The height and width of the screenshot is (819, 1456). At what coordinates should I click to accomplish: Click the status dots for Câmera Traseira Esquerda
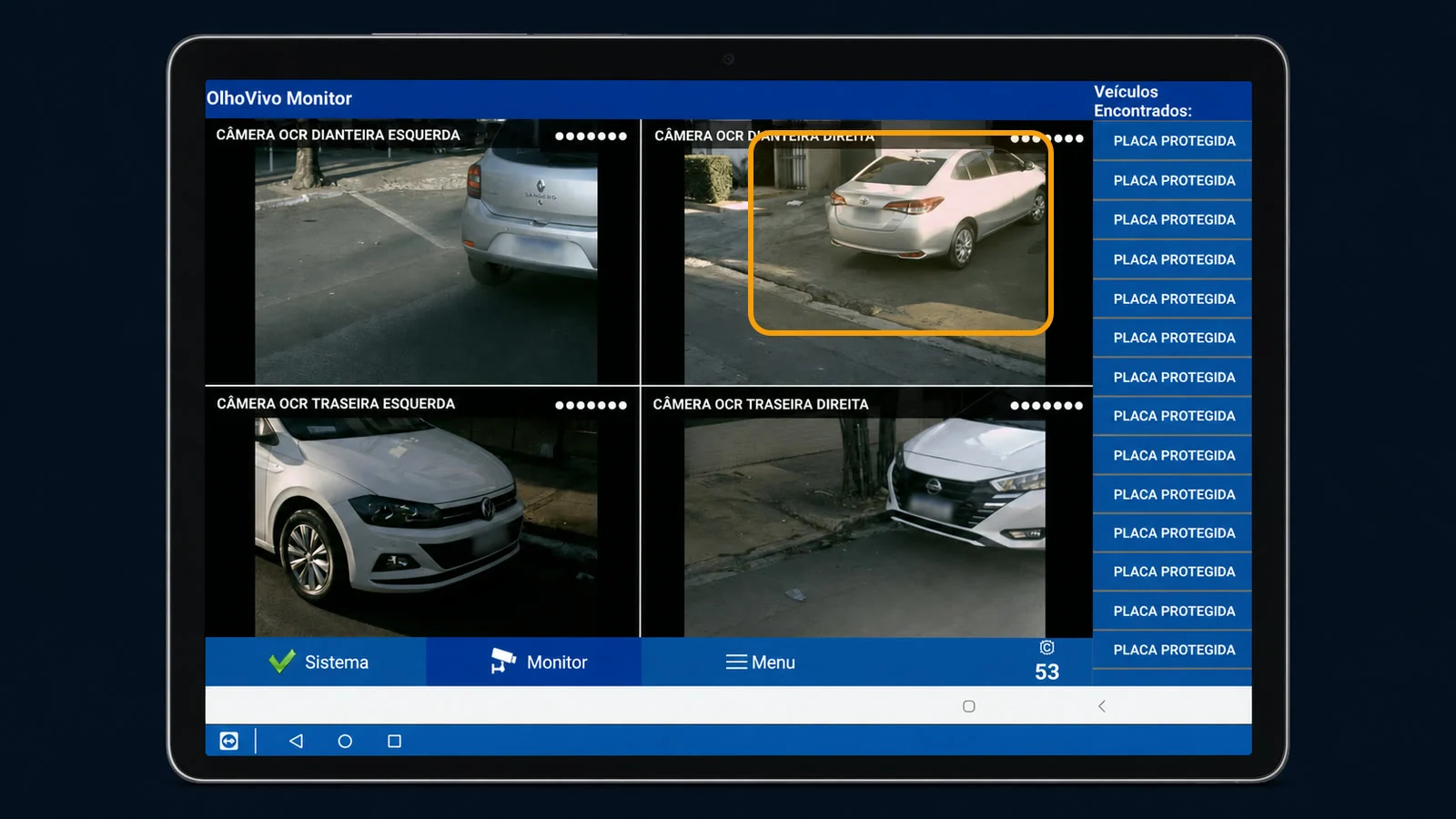click(591, 405)
